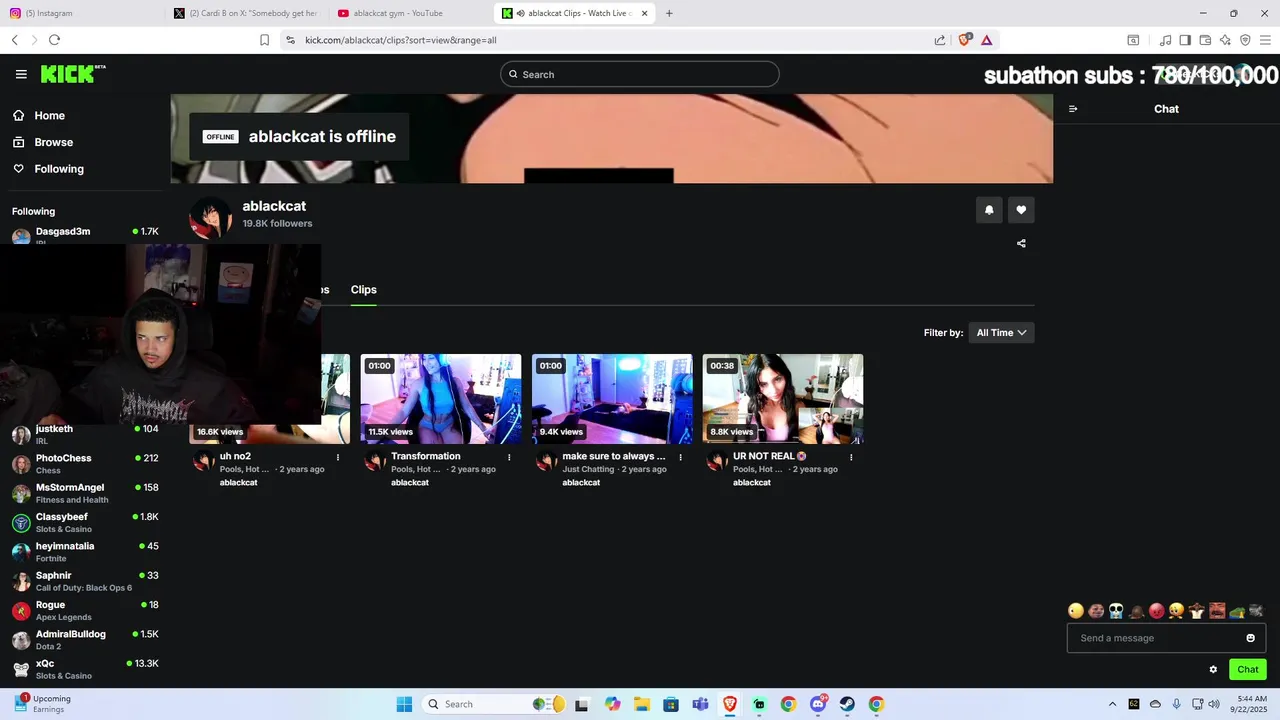This screenshot has height=720, width=1280.
Task: Switch to ablackcat gym YouTube tab
Action: pyautogui.click(x=409, y=13)
